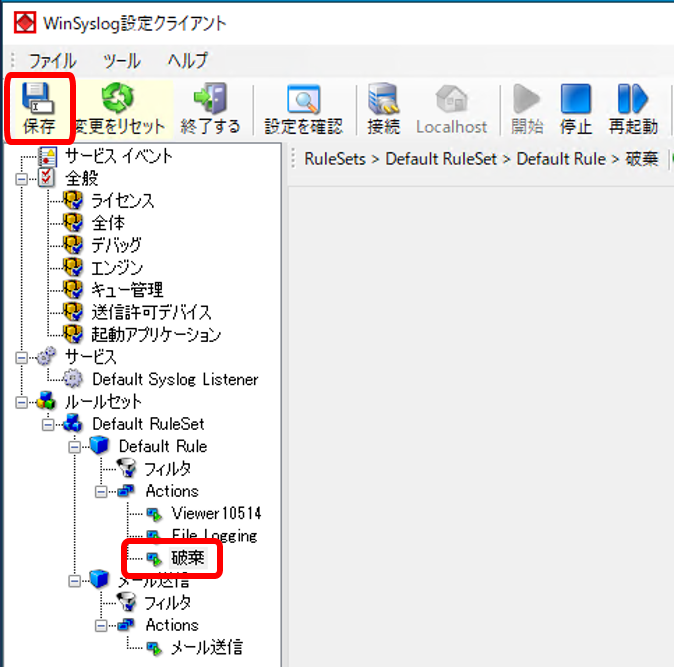Select サービス イベント icon in tree
The width and height of the screenshot is (674, 667).
coord(47,156)
